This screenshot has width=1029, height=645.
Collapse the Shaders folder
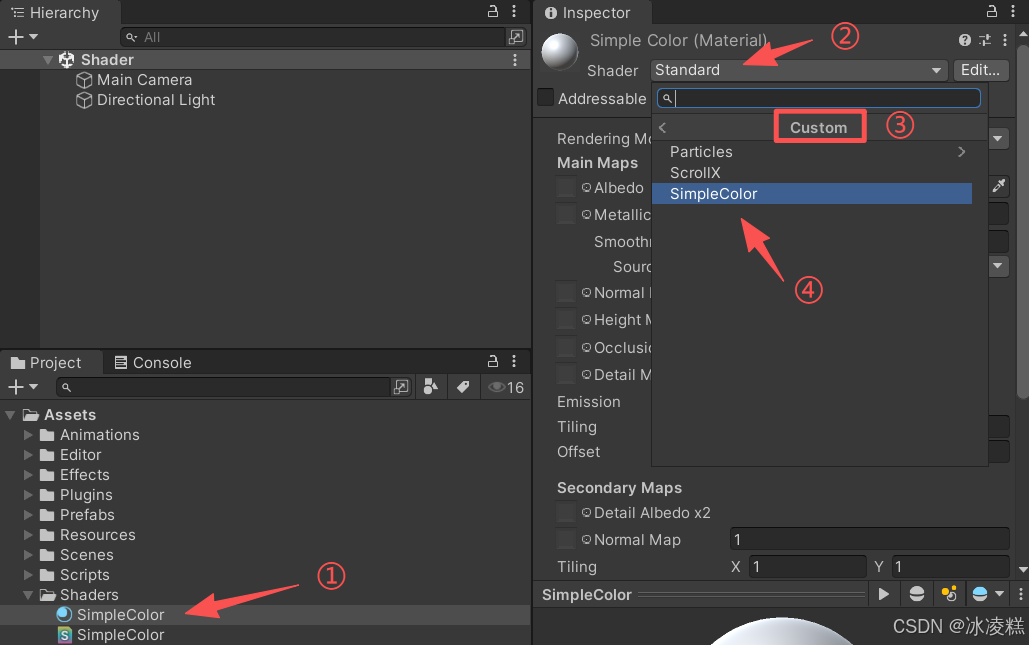point(28,595)
